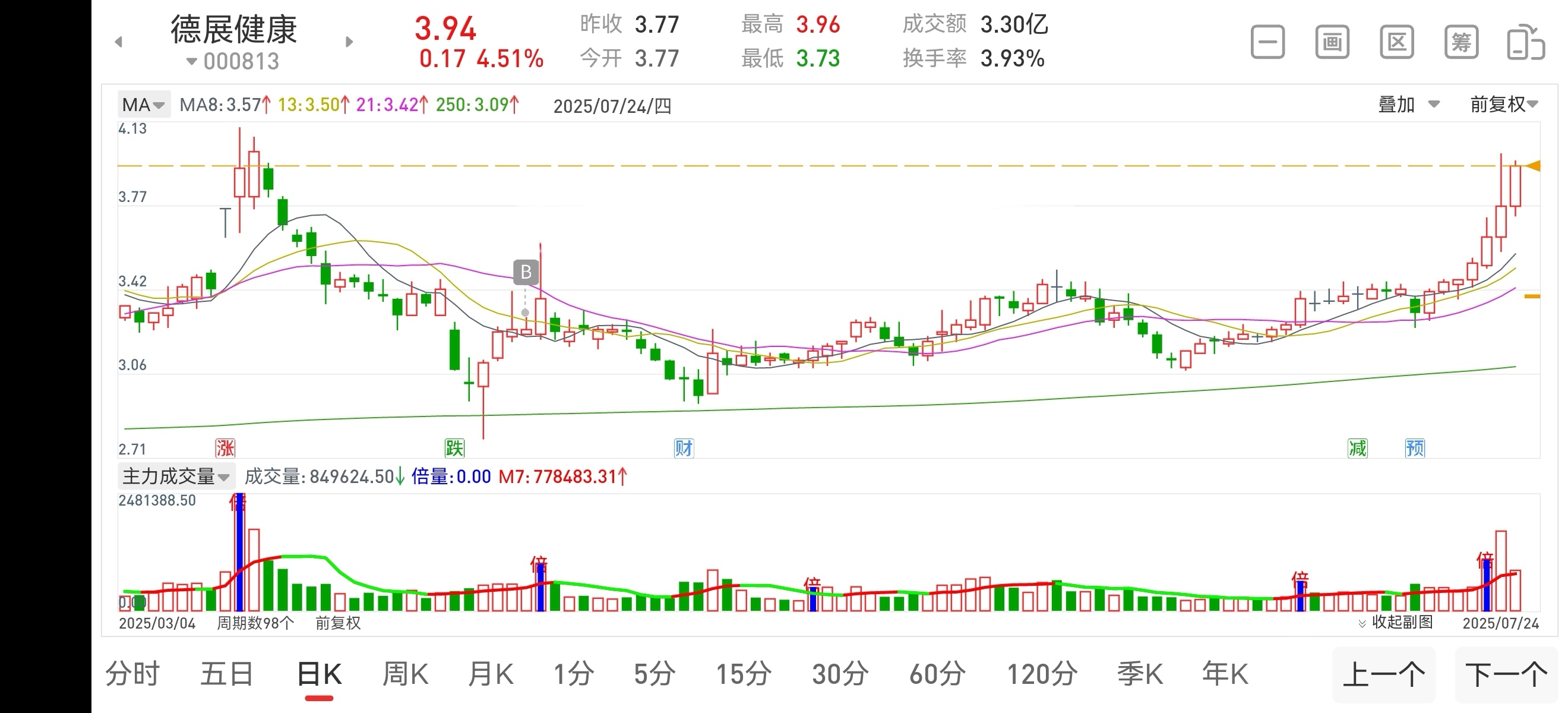Open the 画 drawing tool icon
This screenshot has width=1568, height=713.
[1332, 42]
